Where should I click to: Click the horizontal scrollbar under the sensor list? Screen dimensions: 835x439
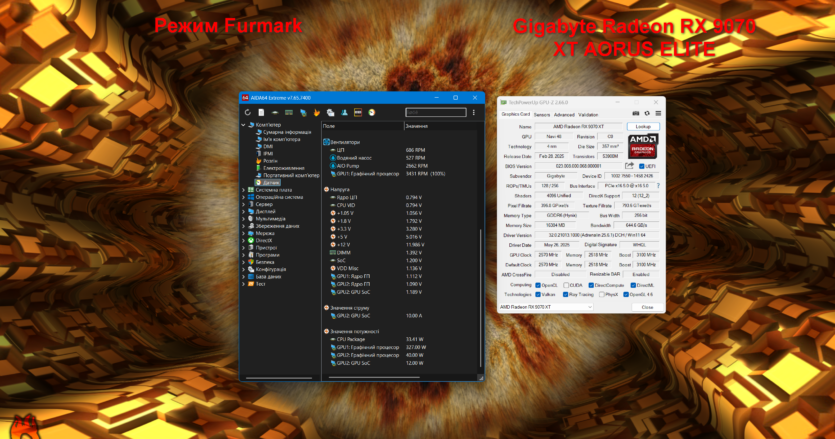[x=374, y=377]
